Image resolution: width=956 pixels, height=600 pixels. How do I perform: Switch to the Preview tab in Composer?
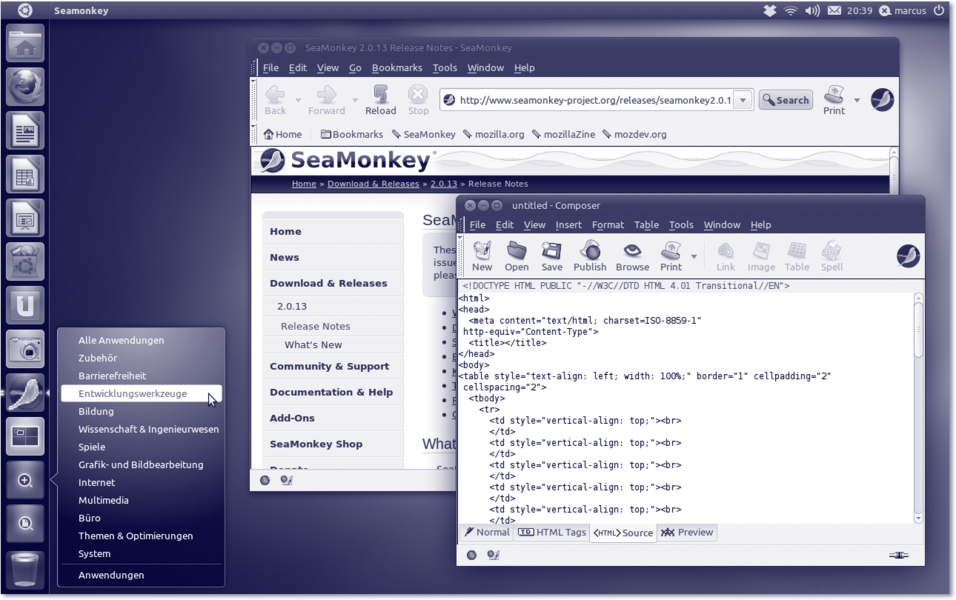click(x=687, y=532)
